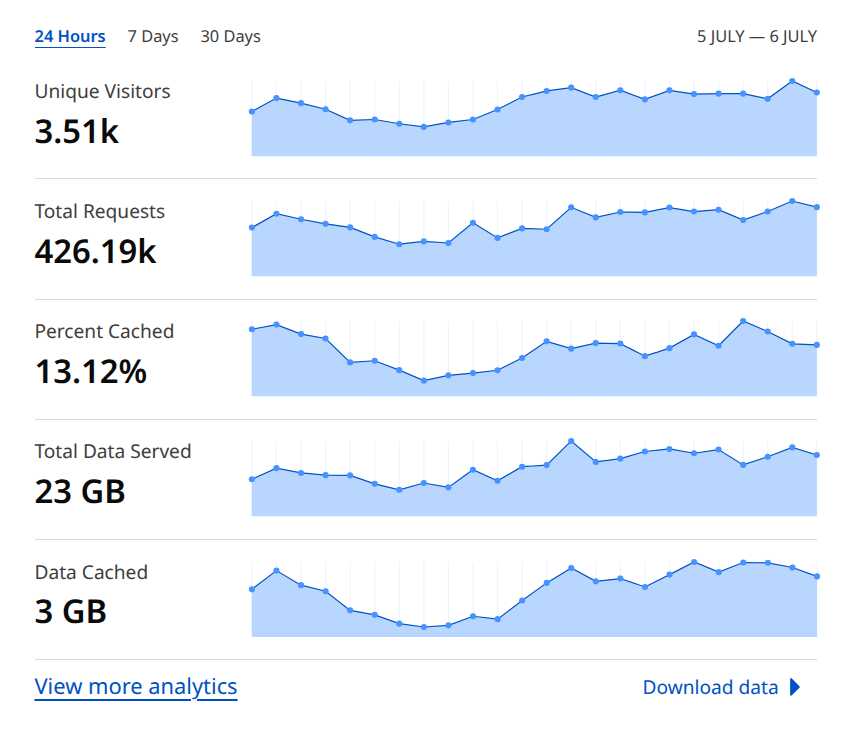Click the Unique Visitors label
This screenshot has height=732, width=846.
click(x=103, y=92)
